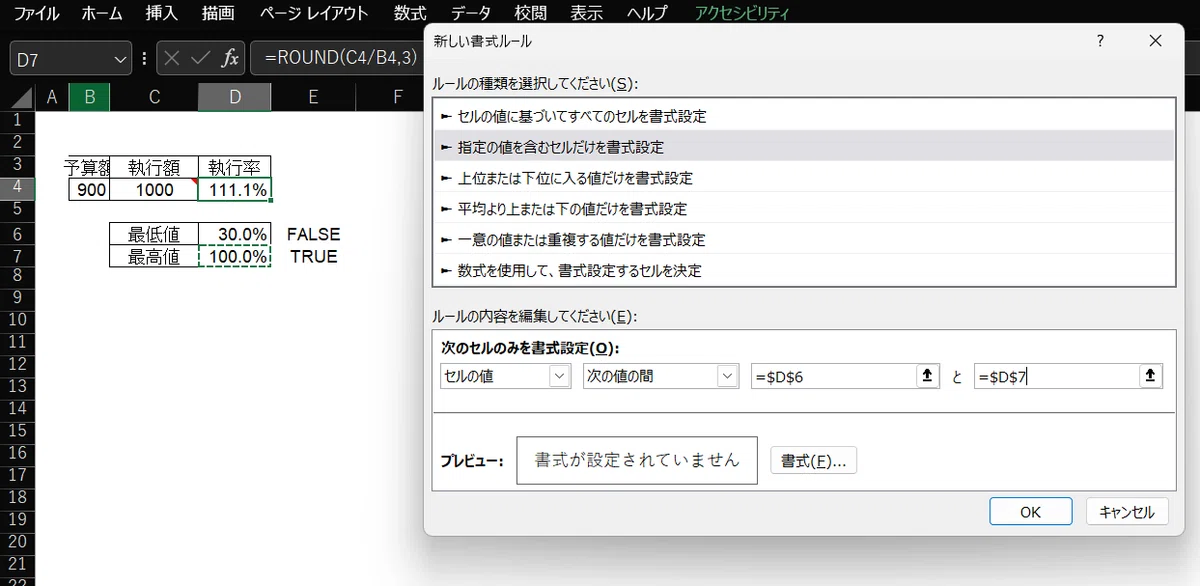1200x586 pixels.
Task: Click range selector arrow beside =$D$6
Action: pos(927,376)
